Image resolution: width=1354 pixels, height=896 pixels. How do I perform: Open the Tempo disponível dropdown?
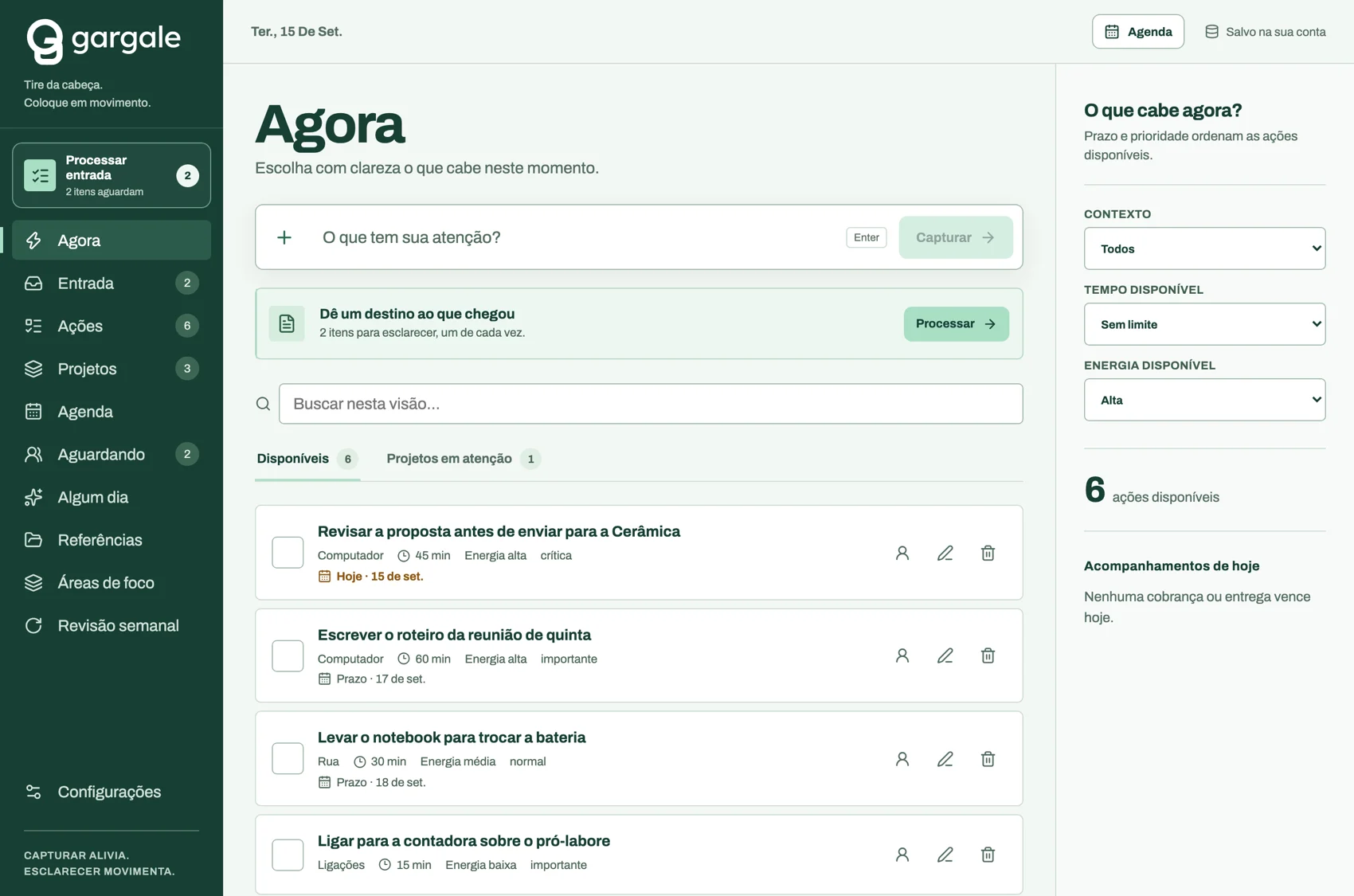pos(1204,324)
